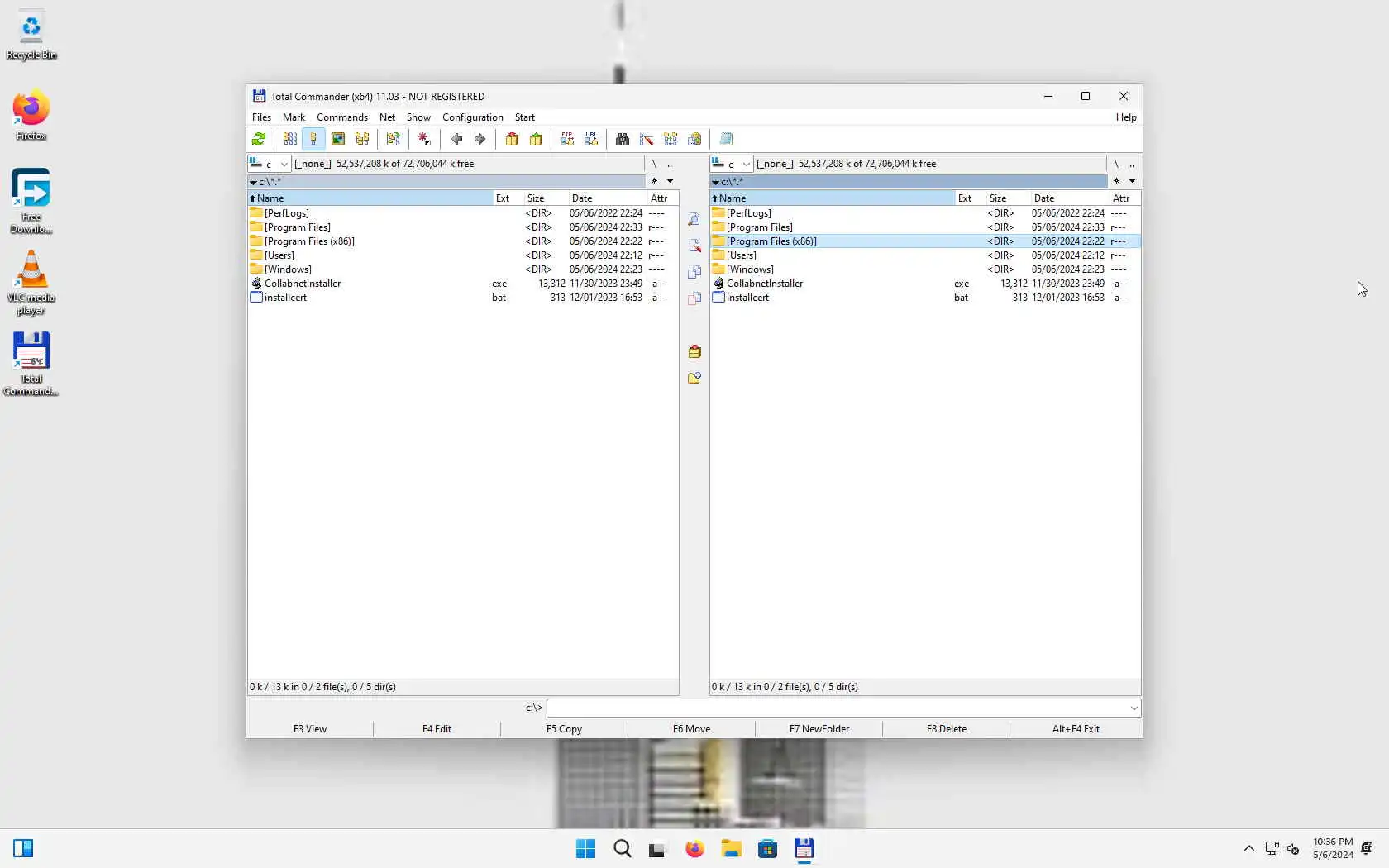Open the Help menu
Viewport: 1389px width, 868px height.
[1126, 117]
